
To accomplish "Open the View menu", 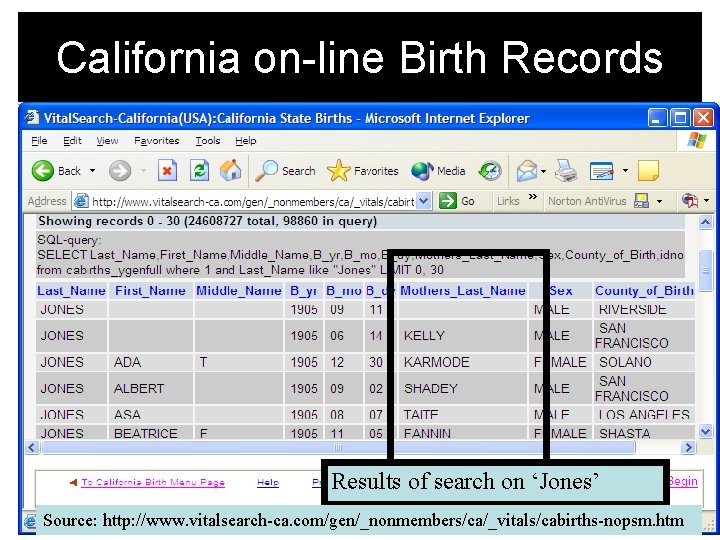I will pos(107,141).
